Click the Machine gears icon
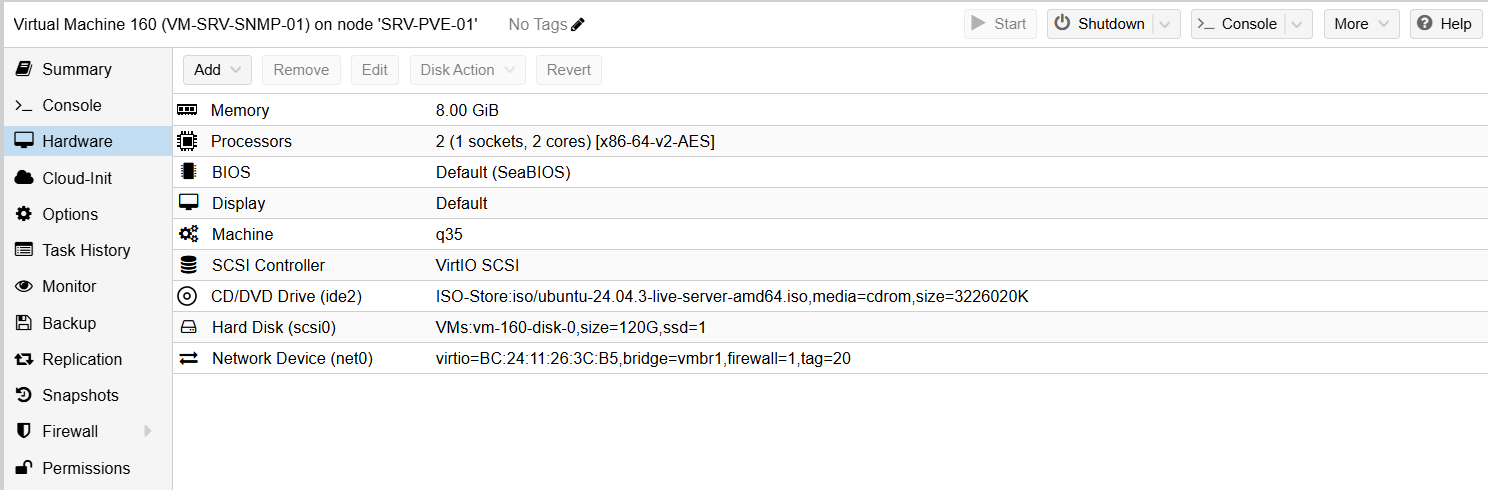This screenshot has height=490, width=1488. point(187,234)
